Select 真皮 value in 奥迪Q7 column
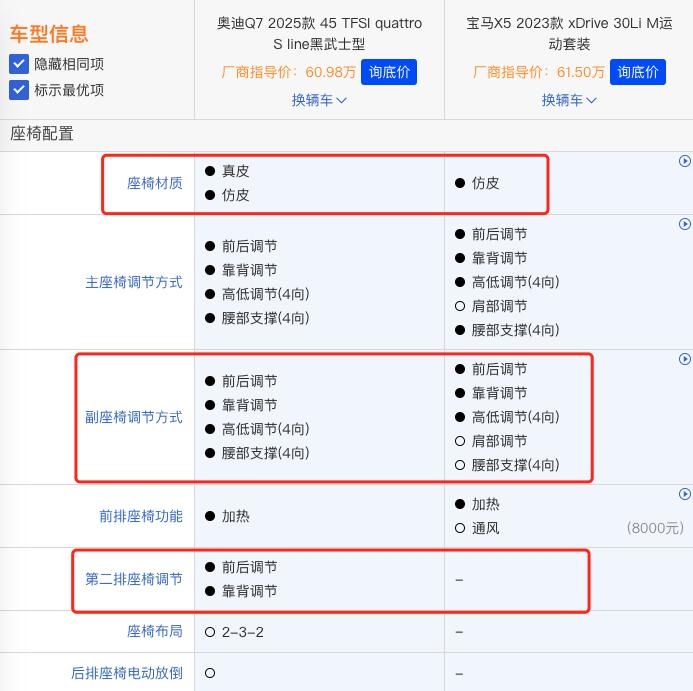The width and height of the screenshot is (693, 691). [236, 171]
